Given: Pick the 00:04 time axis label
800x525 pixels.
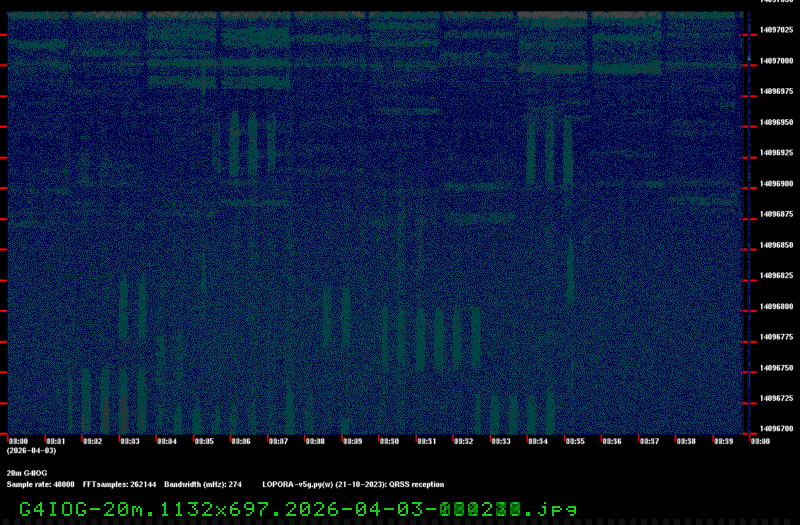Looking at the screenshot, I should (167, 441).
